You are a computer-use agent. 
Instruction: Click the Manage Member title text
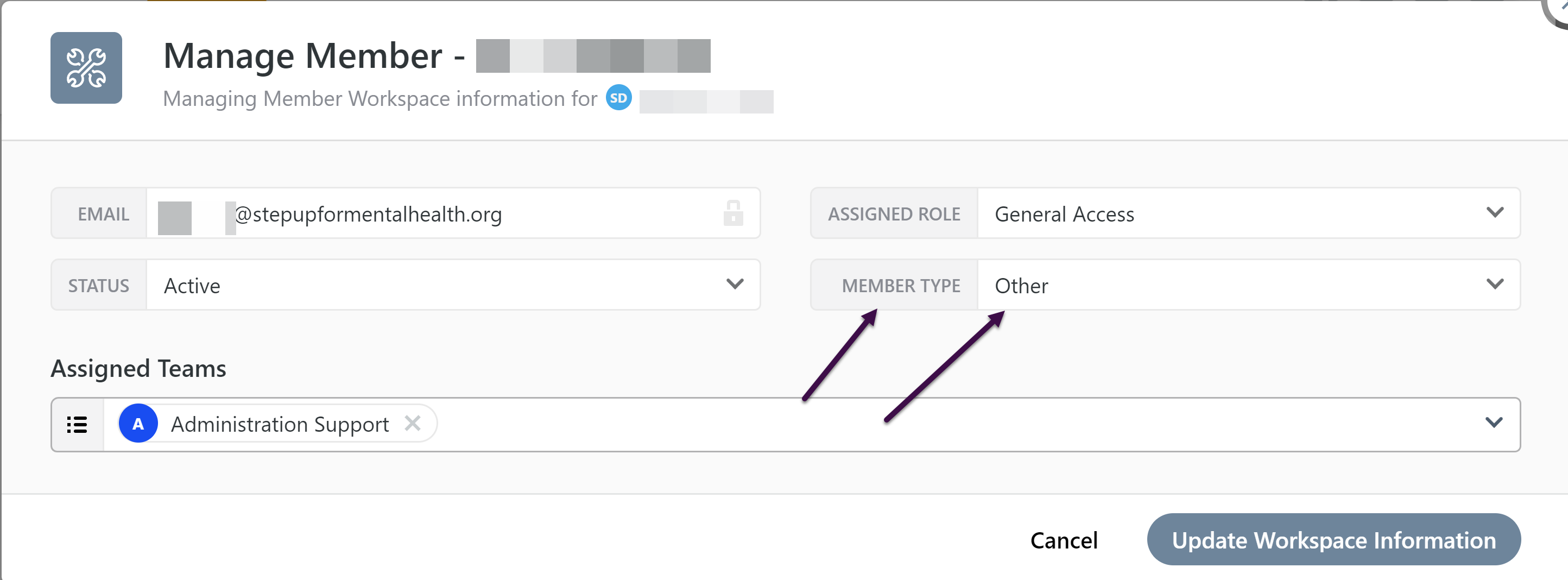(x=302, y=55)
